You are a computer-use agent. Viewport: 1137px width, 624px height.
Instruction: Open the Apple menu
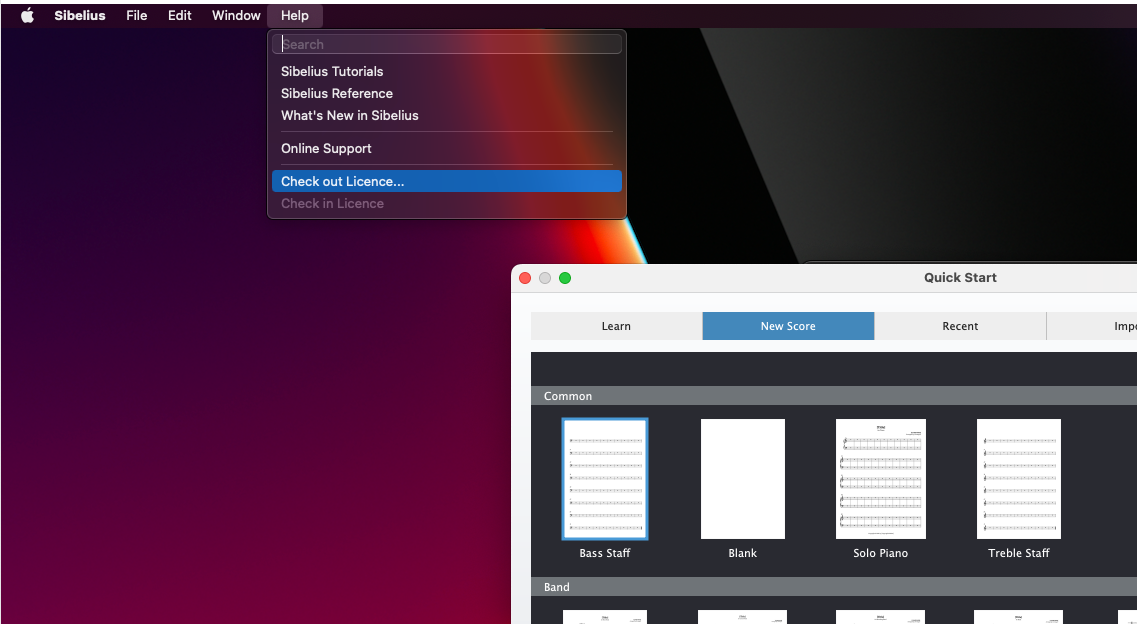point(28,15)
